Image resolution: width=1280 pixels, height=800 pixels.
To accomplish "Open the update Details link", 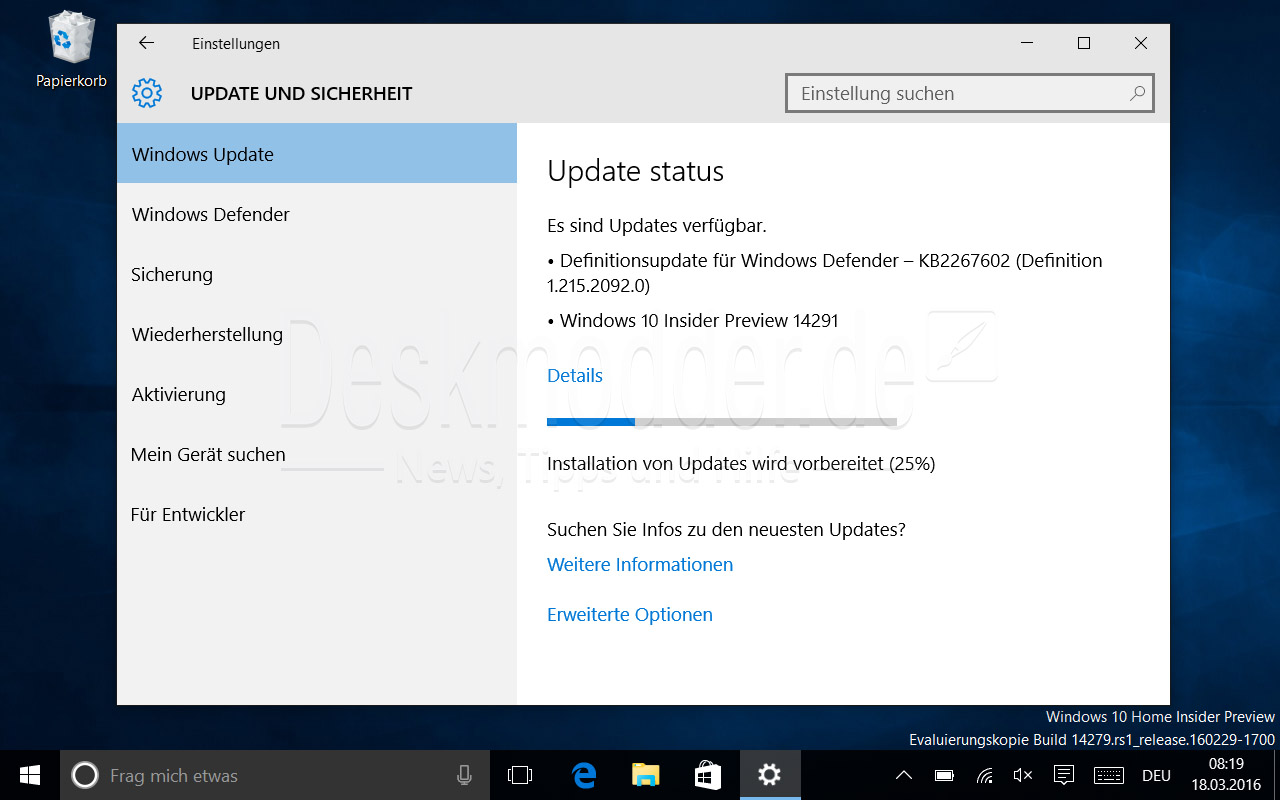I will (575, 375).
